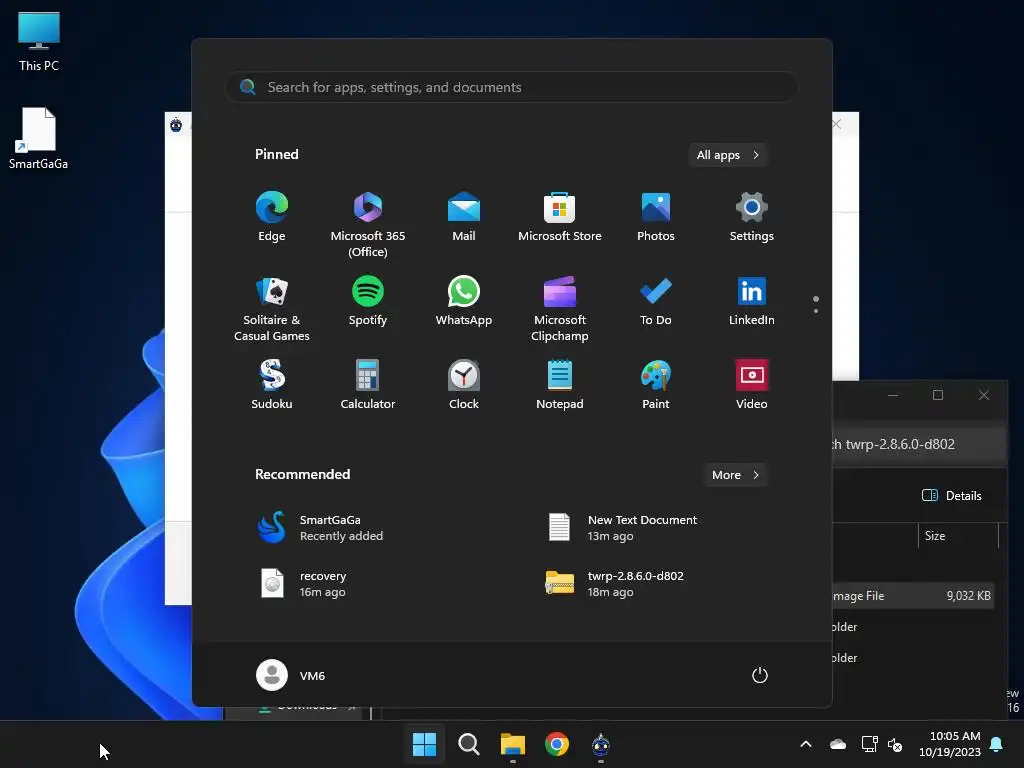Click the muted volume tray icon
This screenshot has height=768, width=1024.
coord(895,744)
